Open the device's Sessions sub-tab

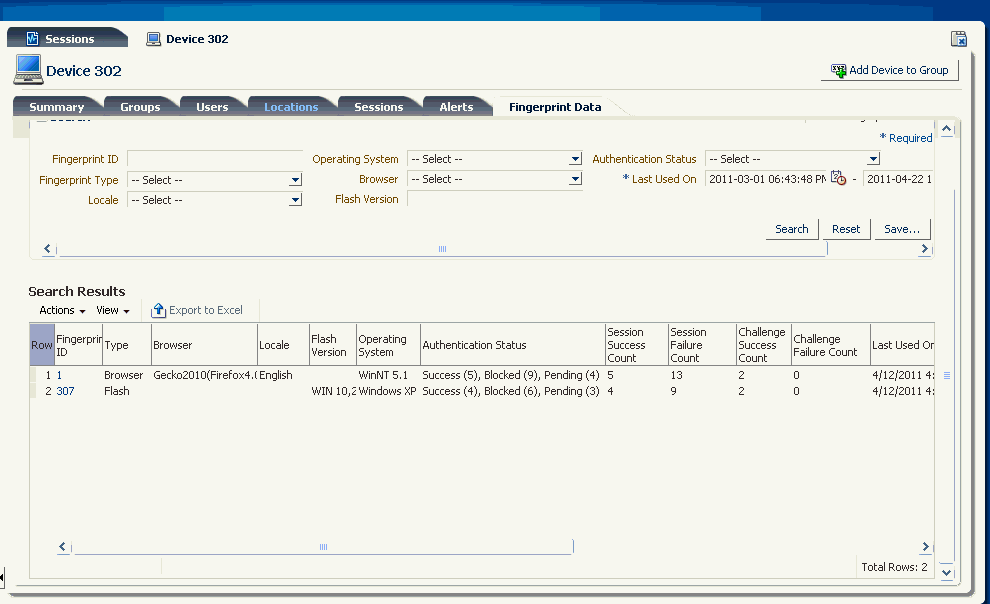click(379, 107)
